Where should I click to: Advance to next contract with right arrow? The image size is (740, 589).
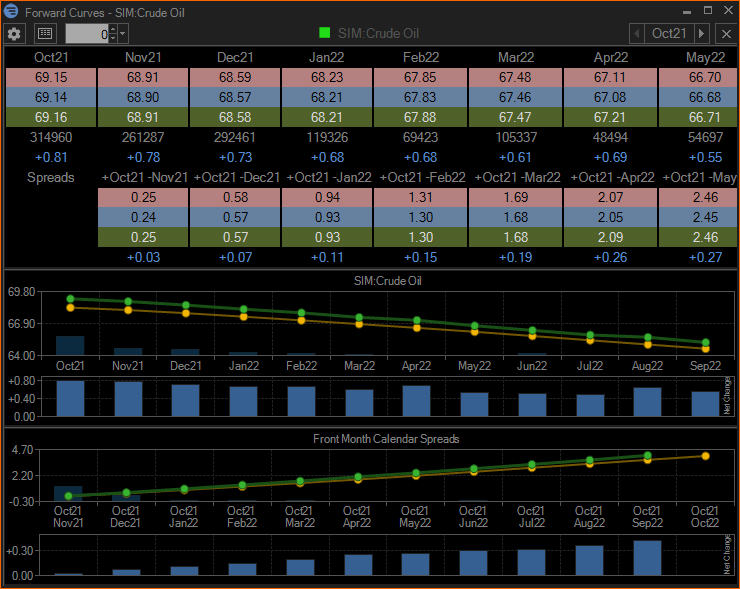[702, 33]
